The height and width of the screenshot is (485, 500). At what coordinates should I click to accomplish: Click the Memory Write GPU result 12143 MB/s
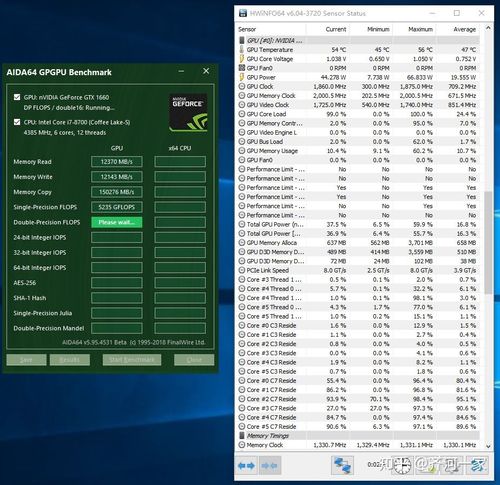pyautogui.click(x=117, y=177)
